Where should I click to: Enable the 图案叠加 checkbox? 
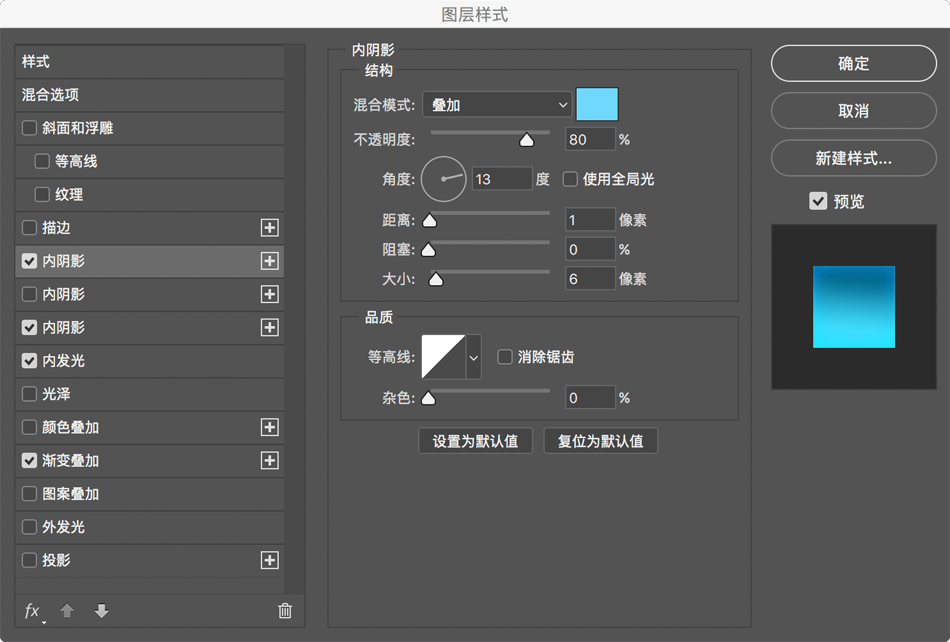click(x=29, y=494)
